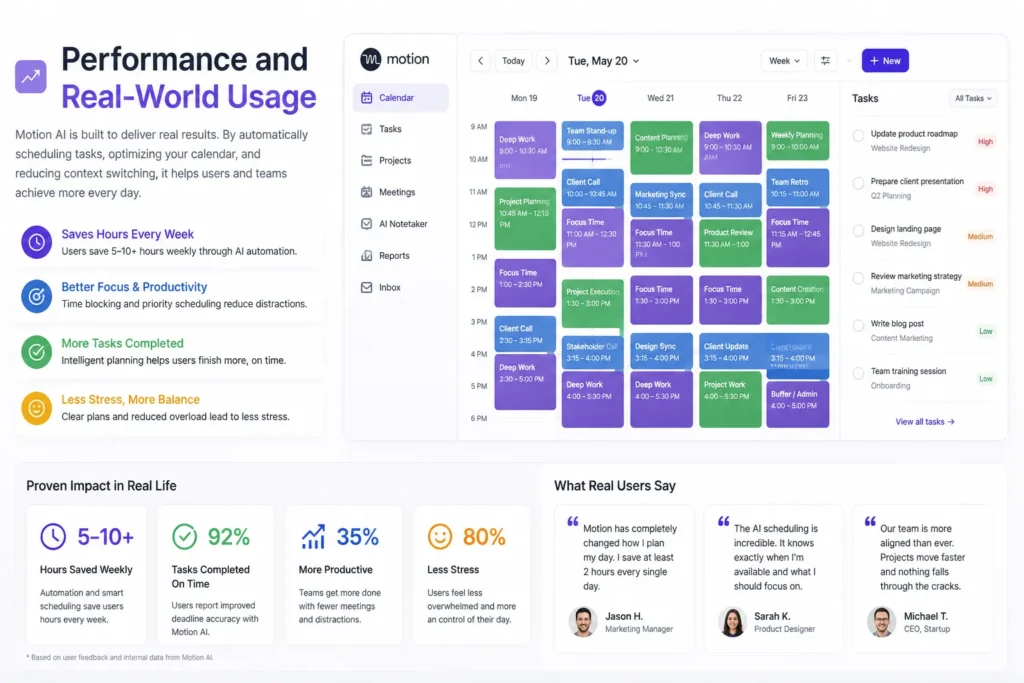Screen dimensions: 1024x683
Task: Open Project Work event on Thursday
Action: (x=730, y=400)
